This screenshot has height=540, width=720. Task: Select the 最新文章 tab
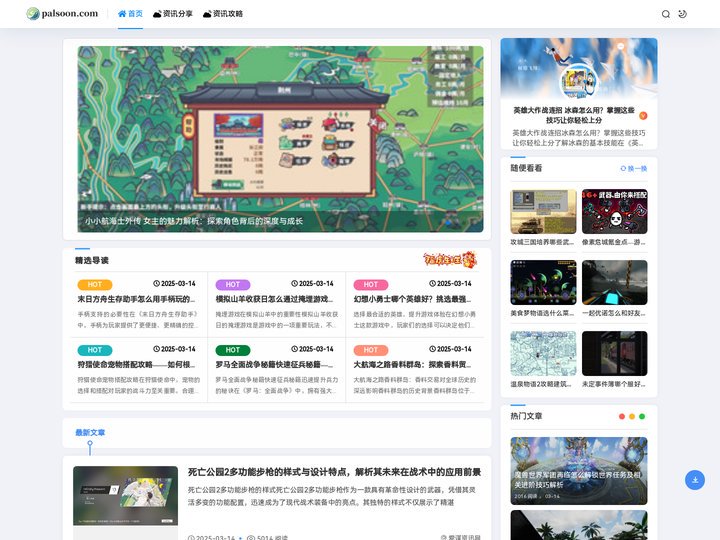coord(90,433)
